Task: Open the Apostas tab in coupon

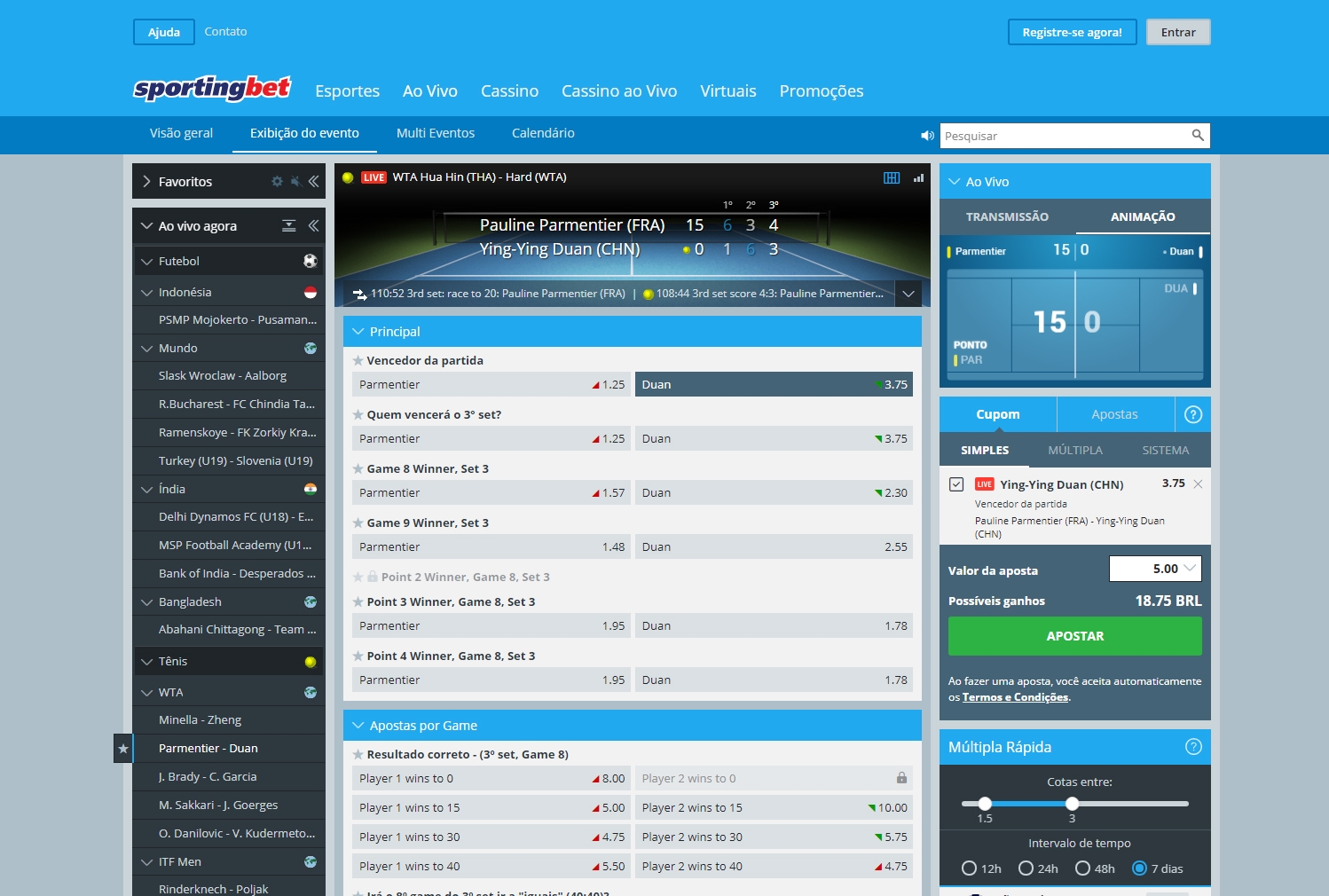Action: [1114, 414]
